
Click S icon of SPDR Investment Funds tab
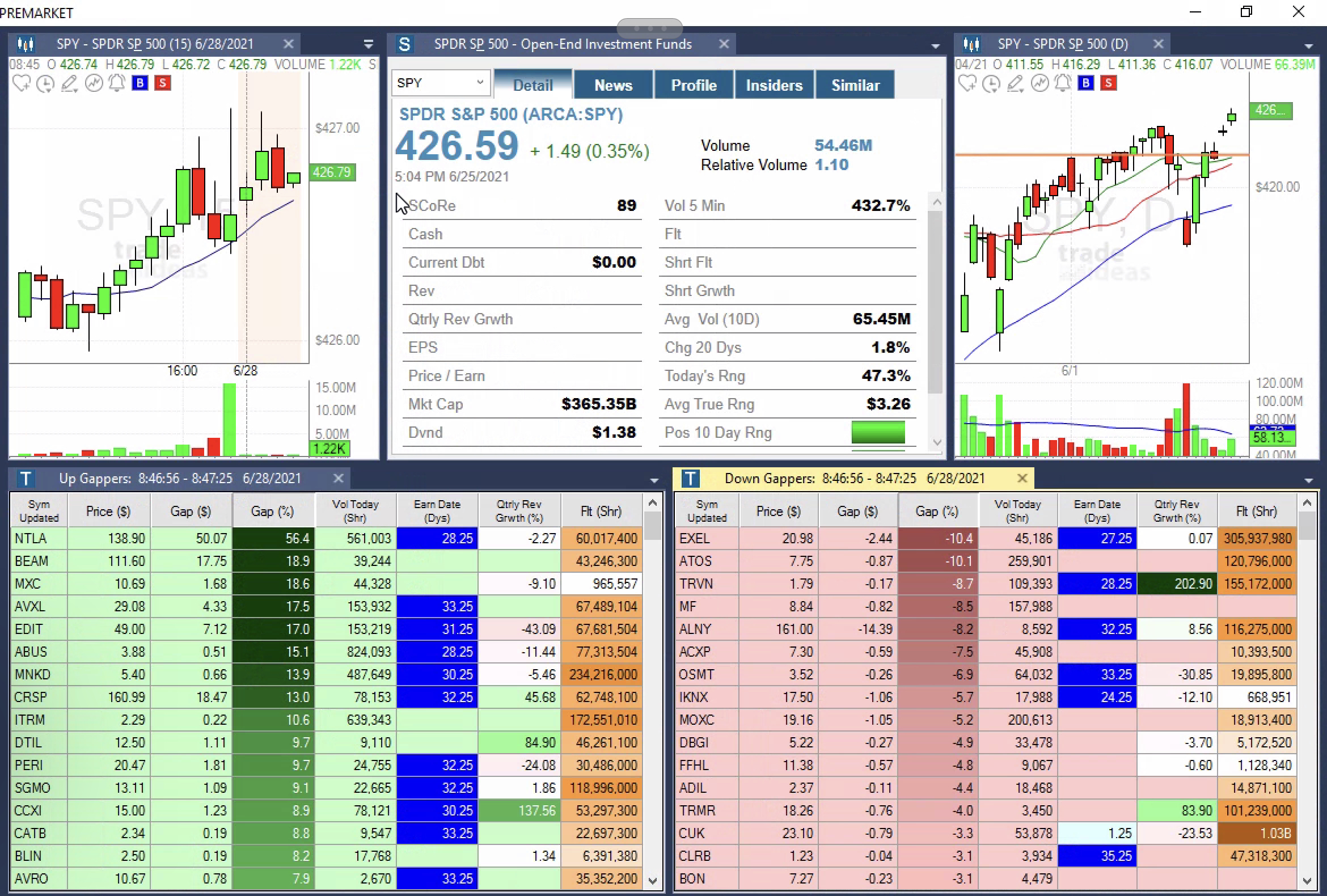pos(404,44)
